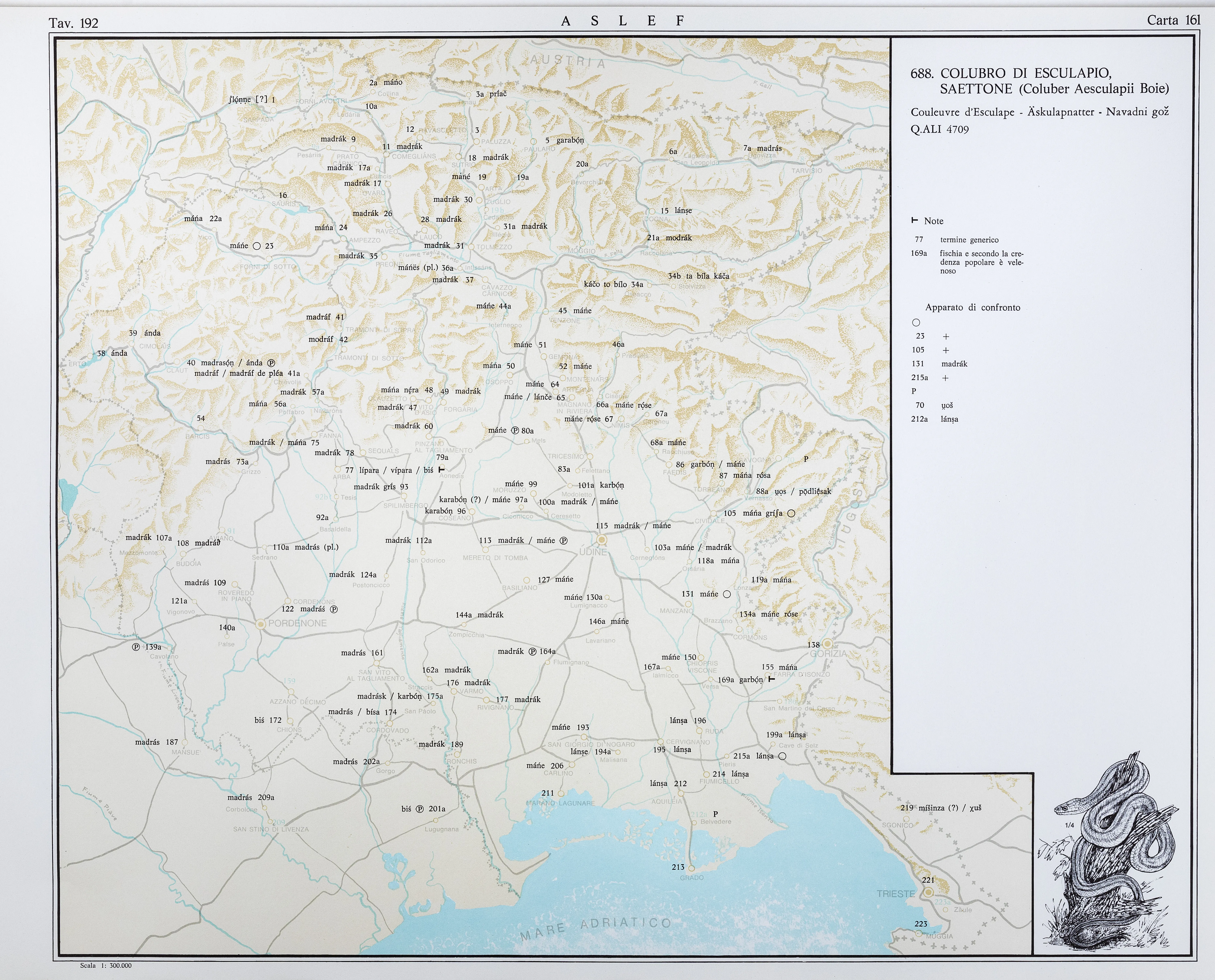Click the Gorizia city marker
The width and height of the screenshot is (1215, 980).
(827, 644)
